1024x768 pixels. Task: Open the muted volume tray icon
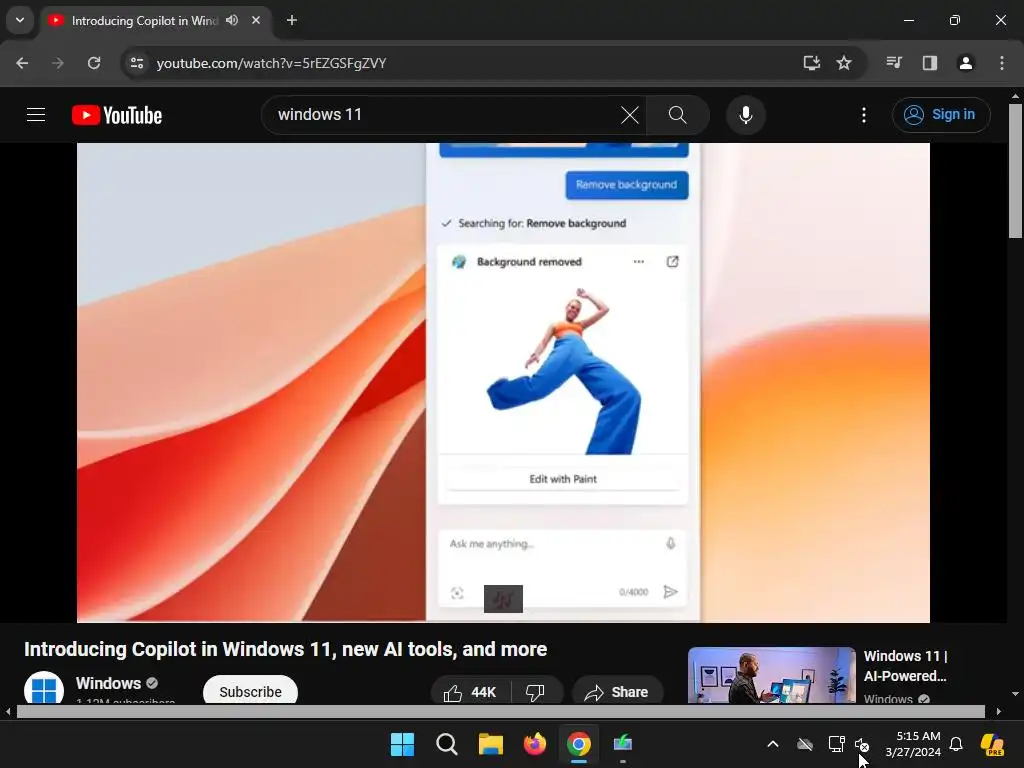pos(862,745)
